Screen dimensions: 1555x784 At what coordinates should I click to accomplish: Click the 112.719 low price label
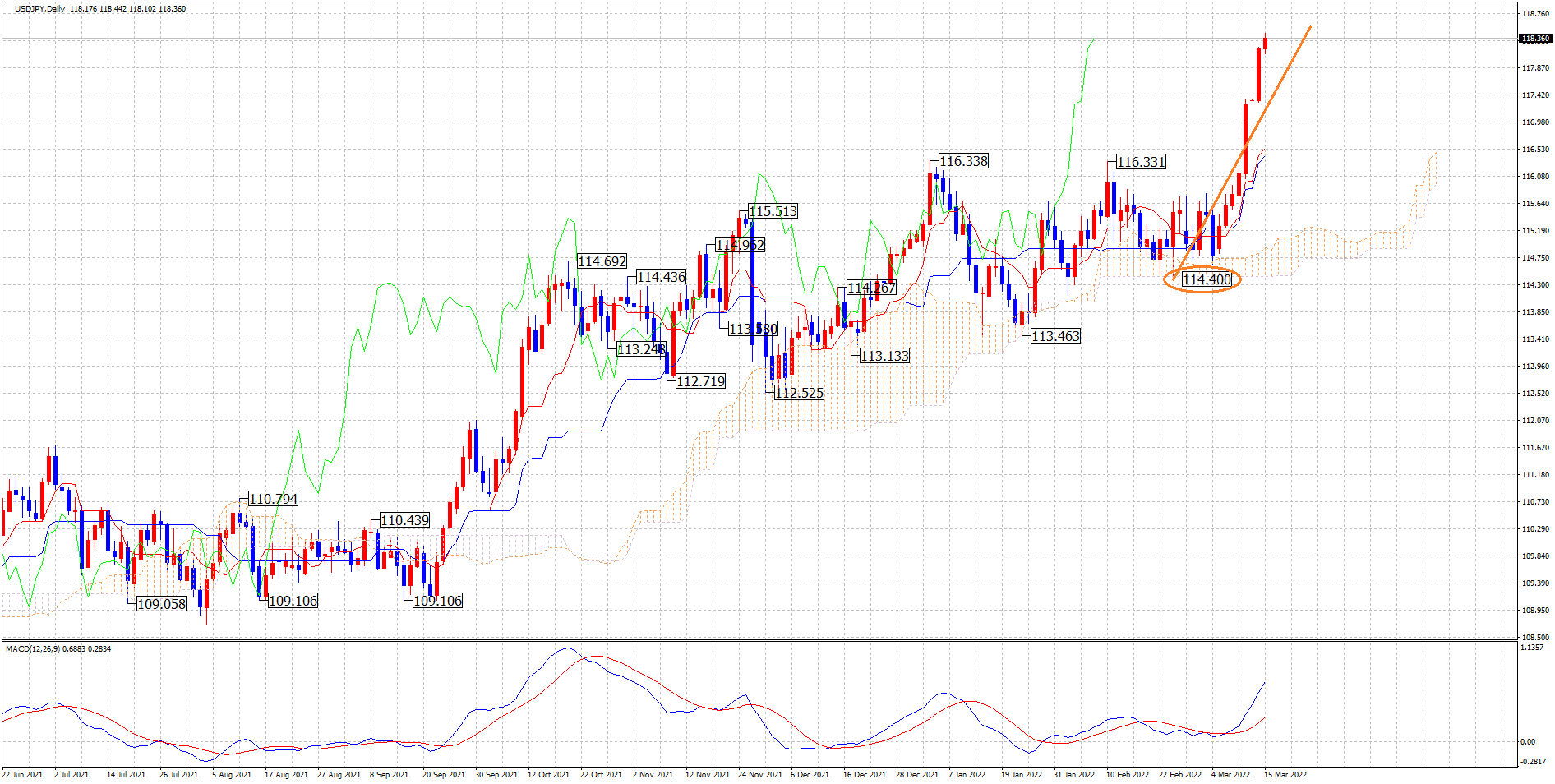click(700, 381)
